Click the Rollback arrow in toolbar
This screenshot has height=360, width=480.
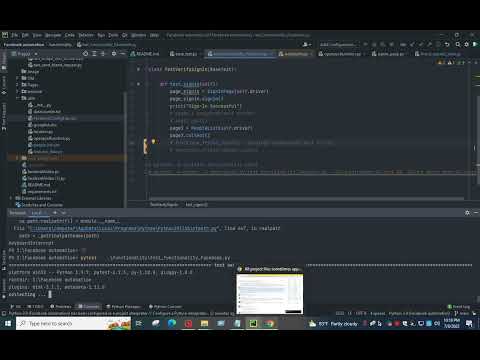[x=447, y=44]
